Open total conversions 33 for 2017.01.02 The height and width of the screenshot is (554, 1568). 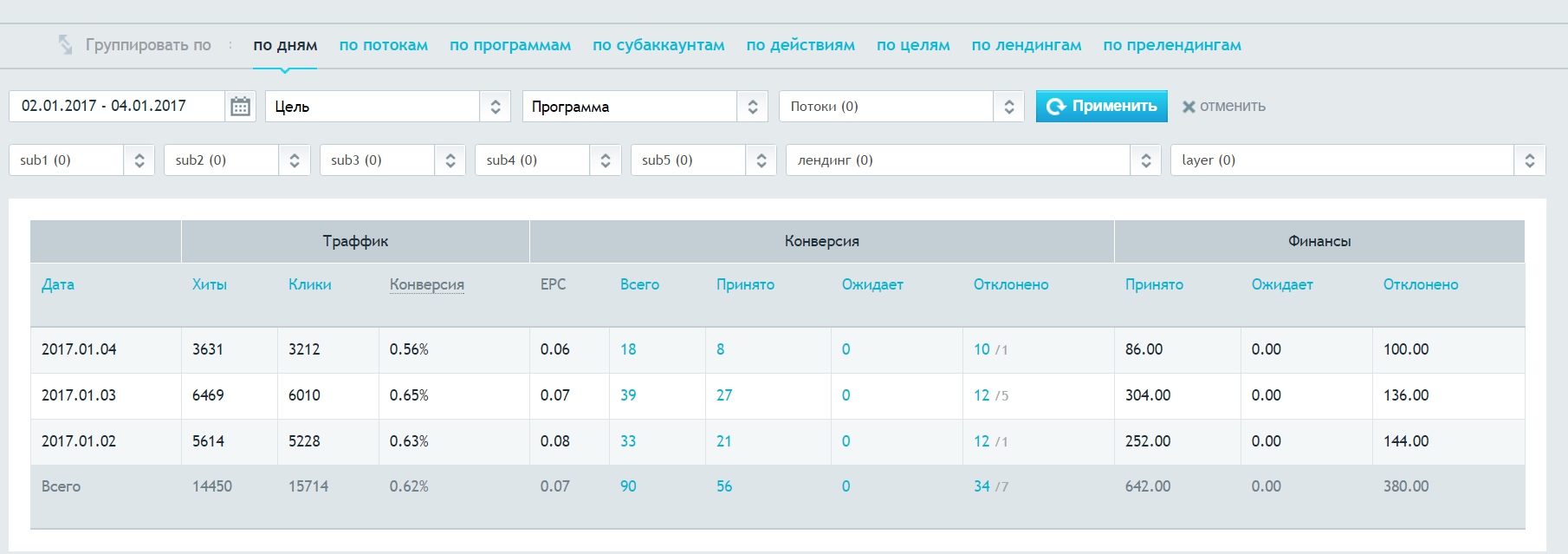click(x=628, y=441)
